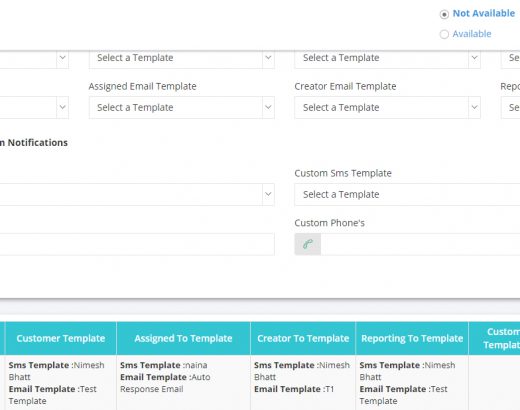Click the Reporting To Template column header
Screen dimensions: 520x410
(x=412, y=338)
